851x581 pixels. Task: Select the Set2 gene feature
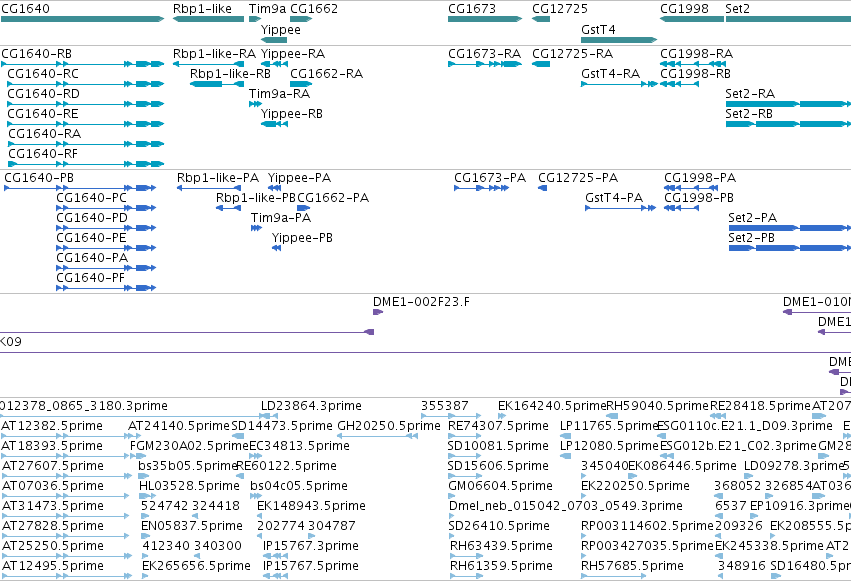(x=788, y=19)
